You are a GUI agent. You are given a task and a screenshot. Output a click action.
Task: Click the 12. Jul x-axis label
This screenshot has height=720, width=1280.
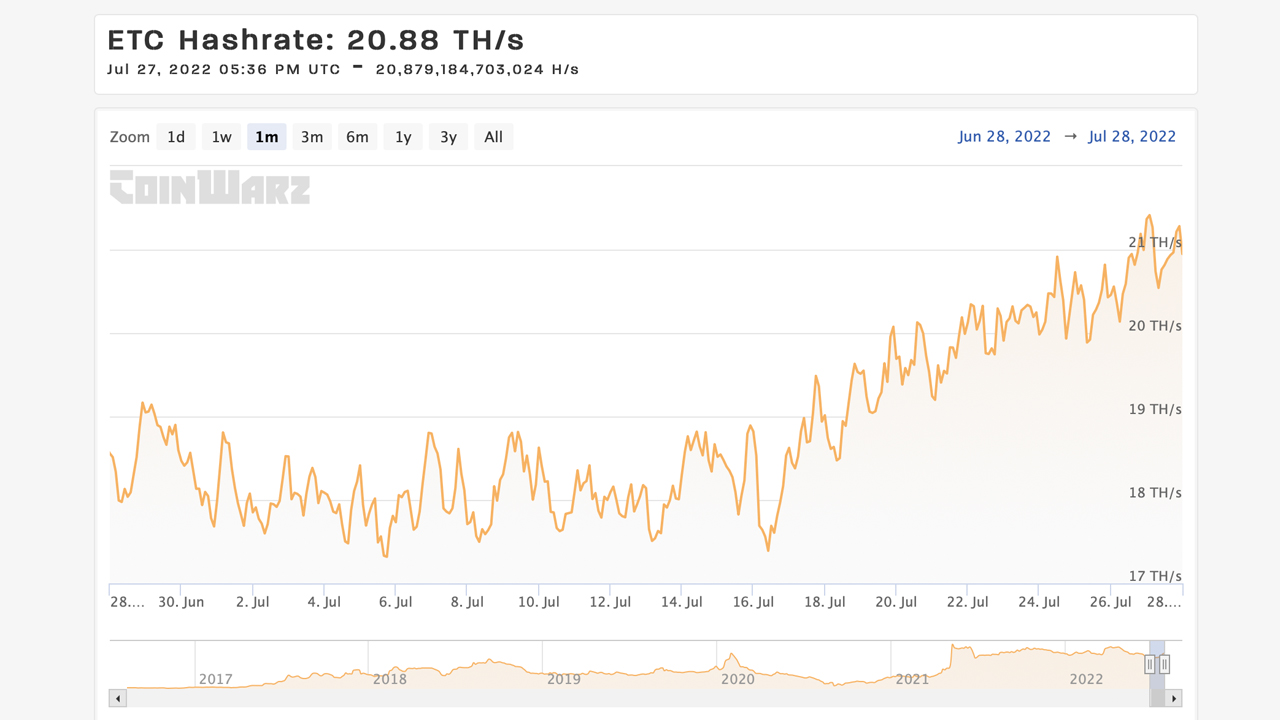click(610, 602)
